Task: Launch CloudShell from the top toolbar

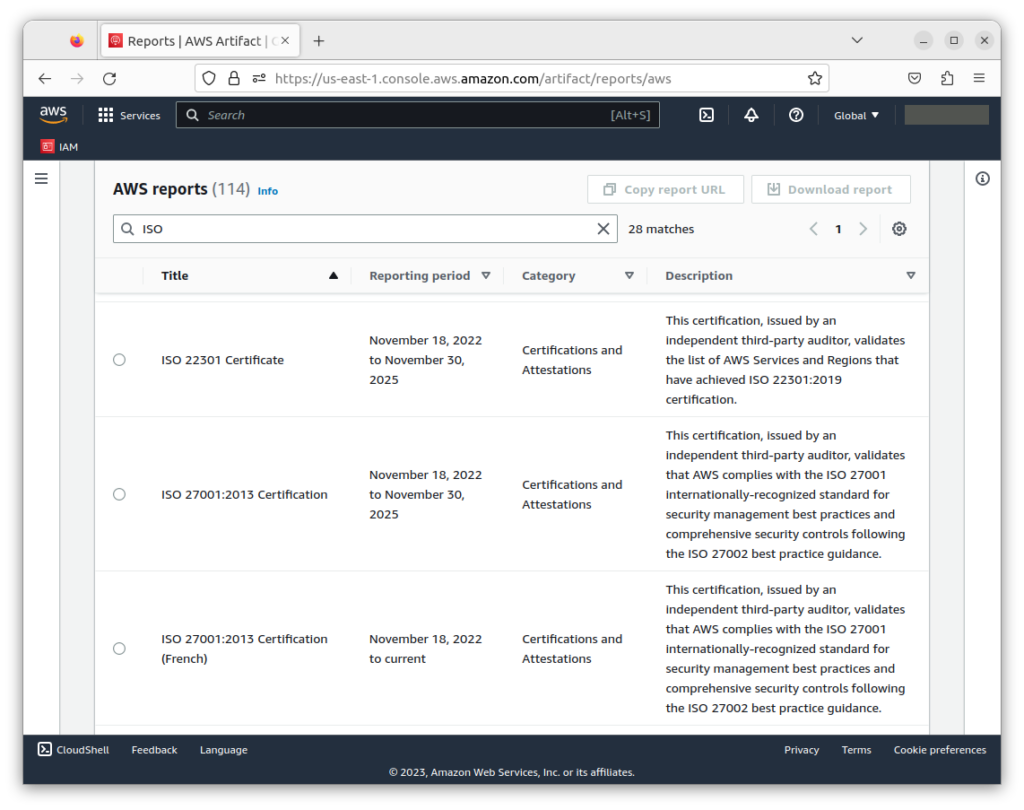Action: [707, 115]
